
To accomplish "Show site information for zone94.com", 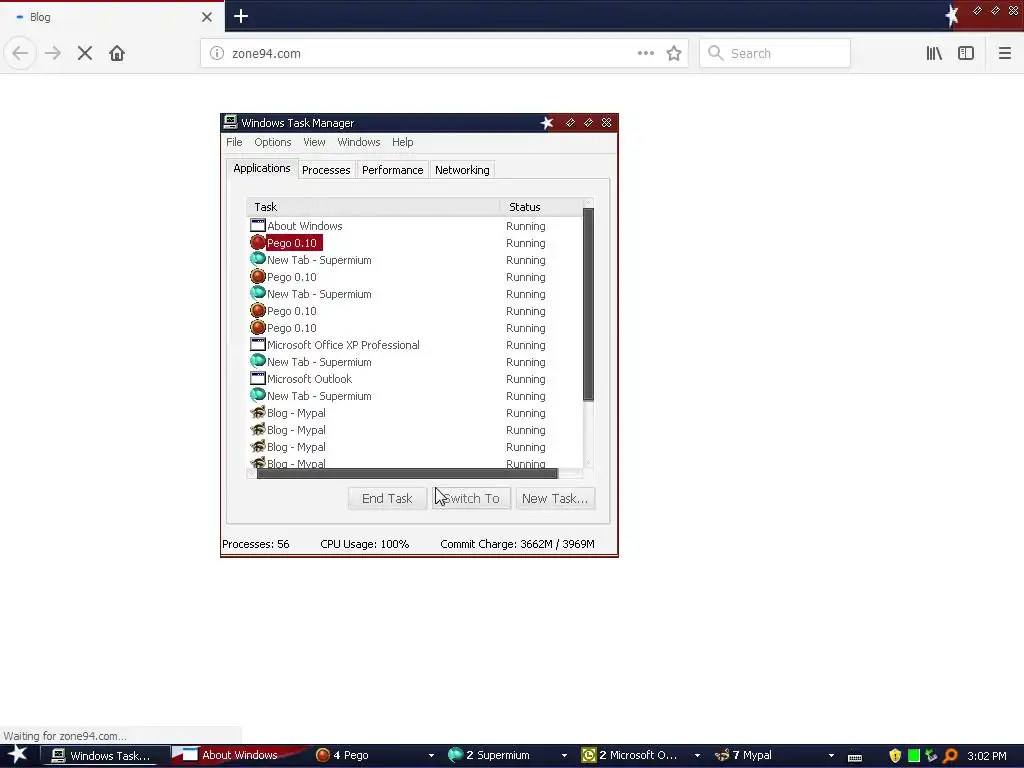I will click(x=217, y=54).
